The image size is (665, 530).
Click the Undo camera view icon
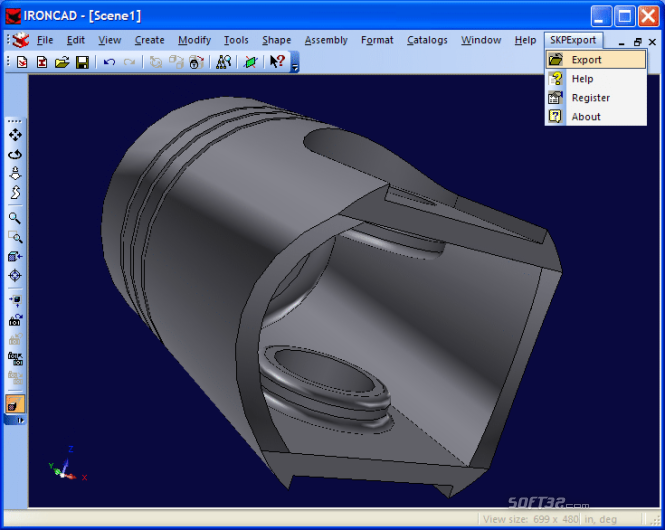15,359
